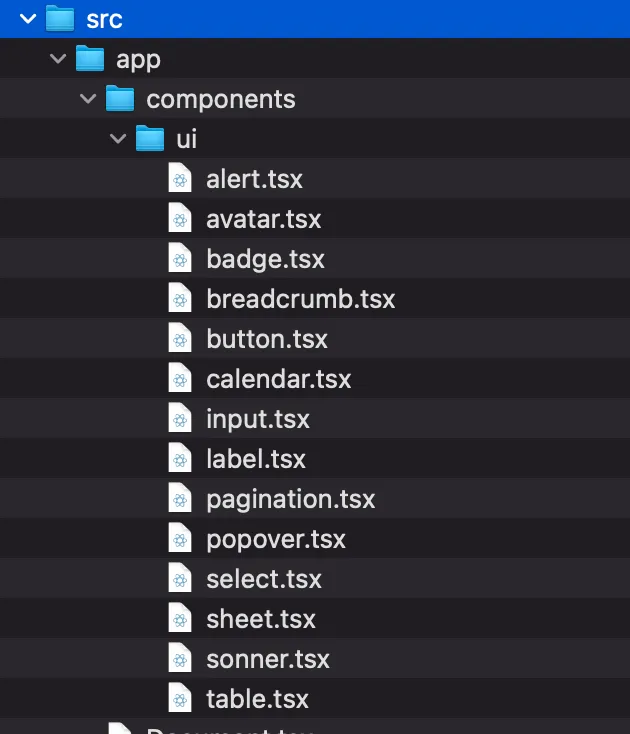
Task: Collapse the ui folder chevron
Action: pos(118,139)
